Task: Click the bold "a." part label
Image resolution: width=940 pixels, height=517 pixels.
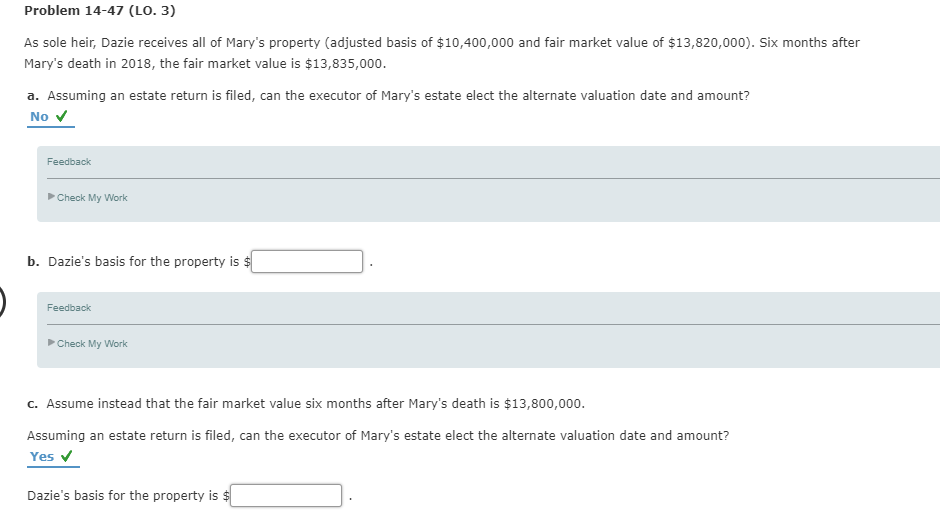Action: (x=34, y=96)
